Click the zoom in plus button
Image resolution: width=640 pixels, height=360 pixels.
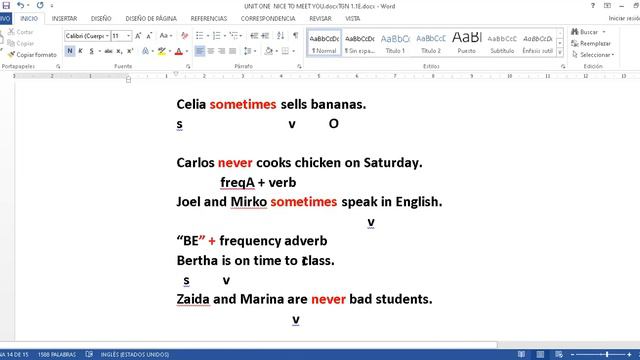629,354
